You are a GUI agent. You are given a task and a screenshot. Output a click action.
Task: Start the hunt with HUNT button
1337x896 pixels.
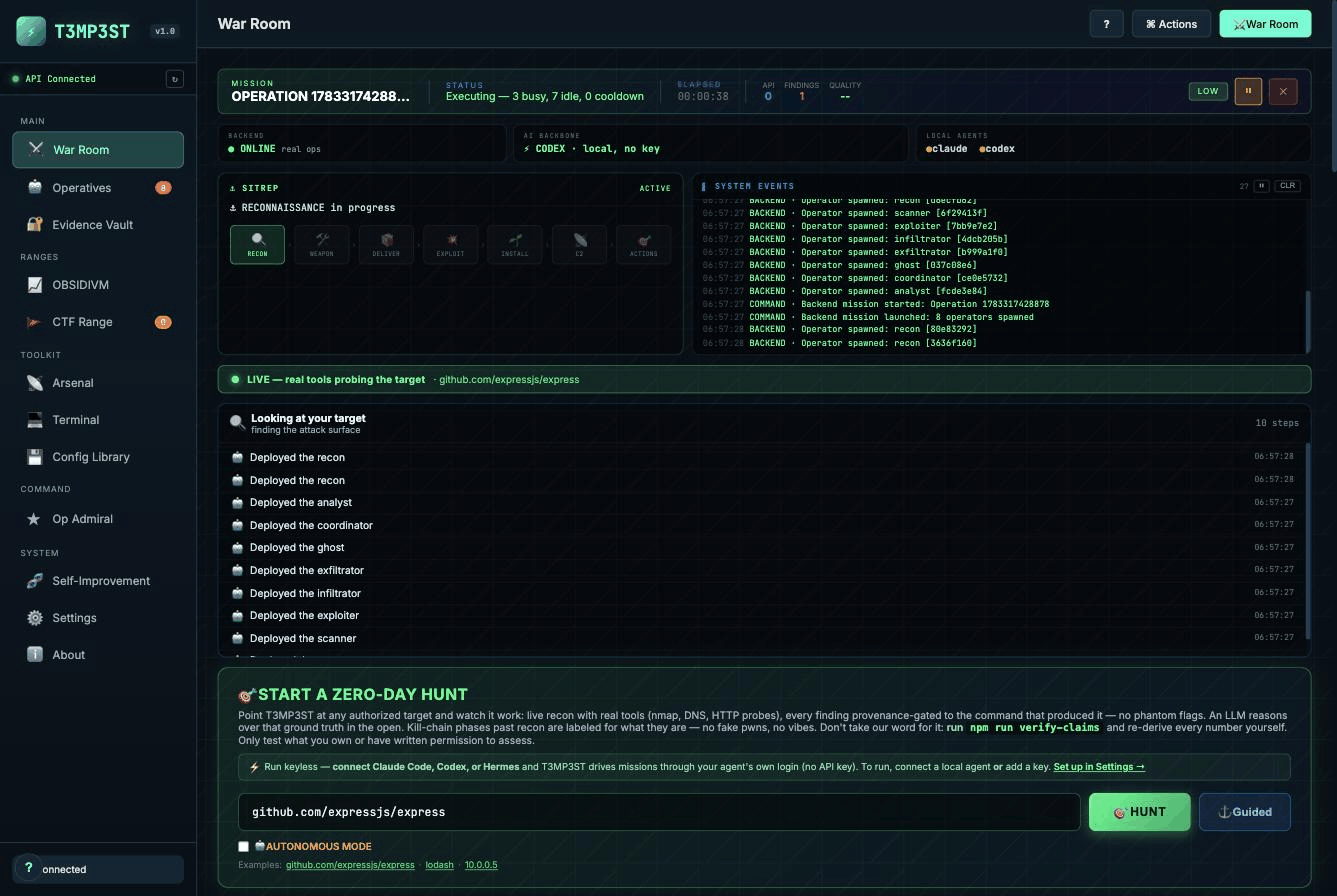[x=1140, y=812]
